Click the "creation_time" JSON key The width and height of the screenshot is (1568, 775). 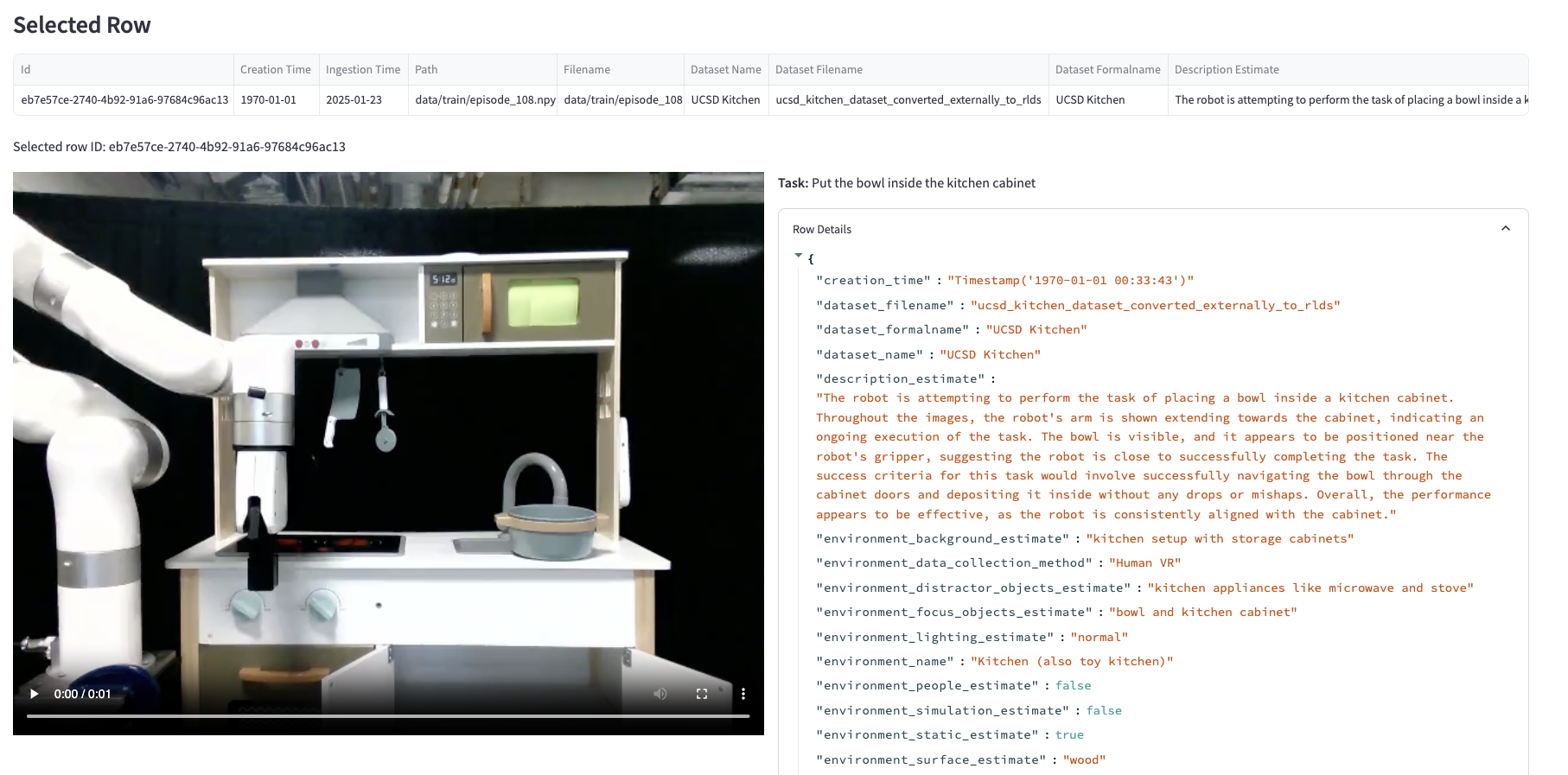[873, 281]
